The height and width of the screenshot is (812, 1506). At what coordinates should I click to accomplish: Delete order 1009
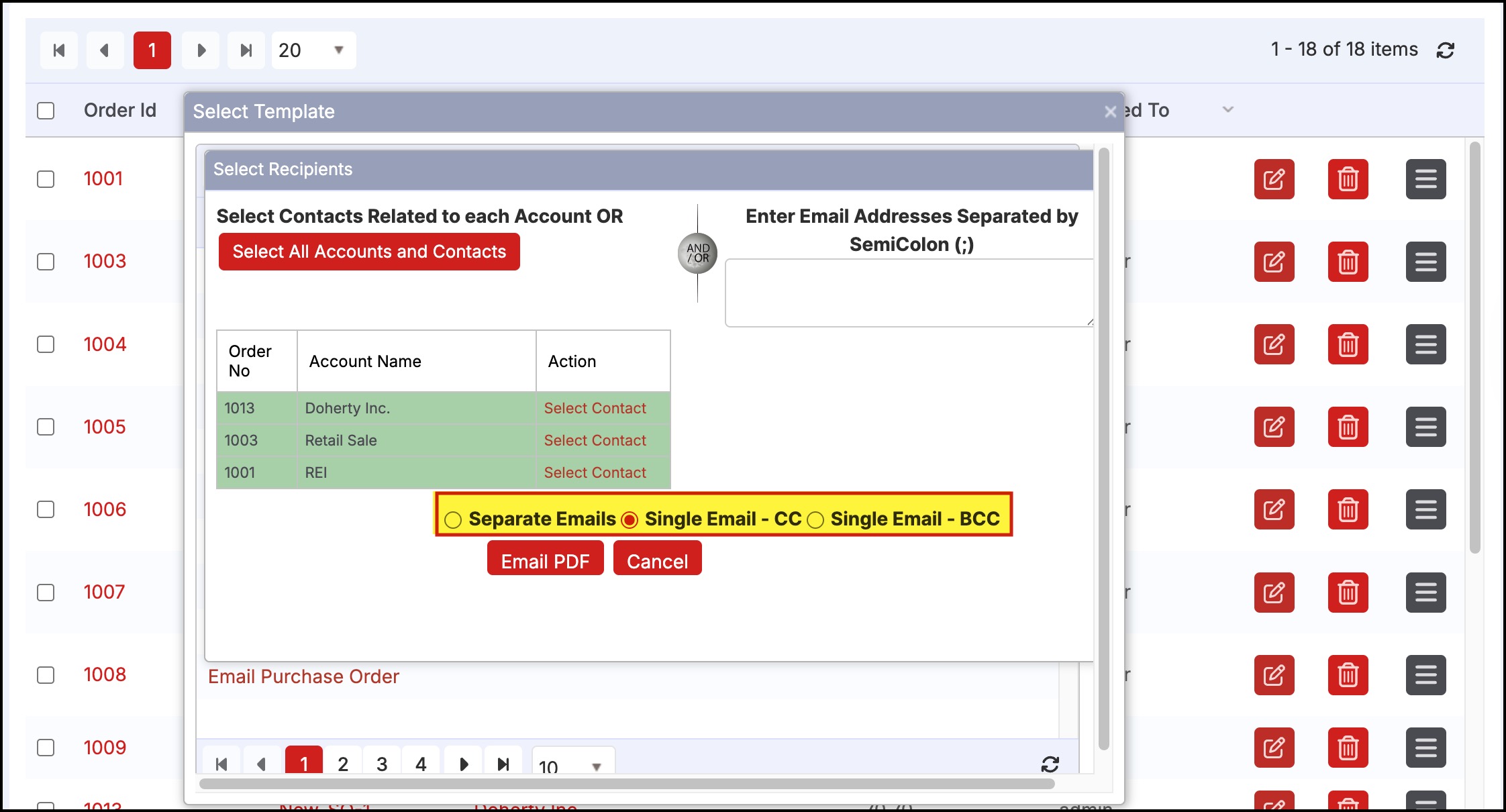click(x=1348, y=748)
